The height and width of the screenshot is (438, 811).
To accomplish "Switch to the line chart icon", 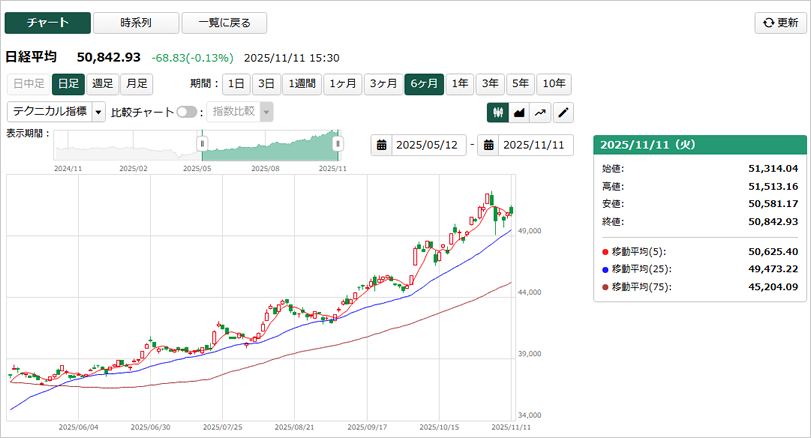I will coord(541,112).
